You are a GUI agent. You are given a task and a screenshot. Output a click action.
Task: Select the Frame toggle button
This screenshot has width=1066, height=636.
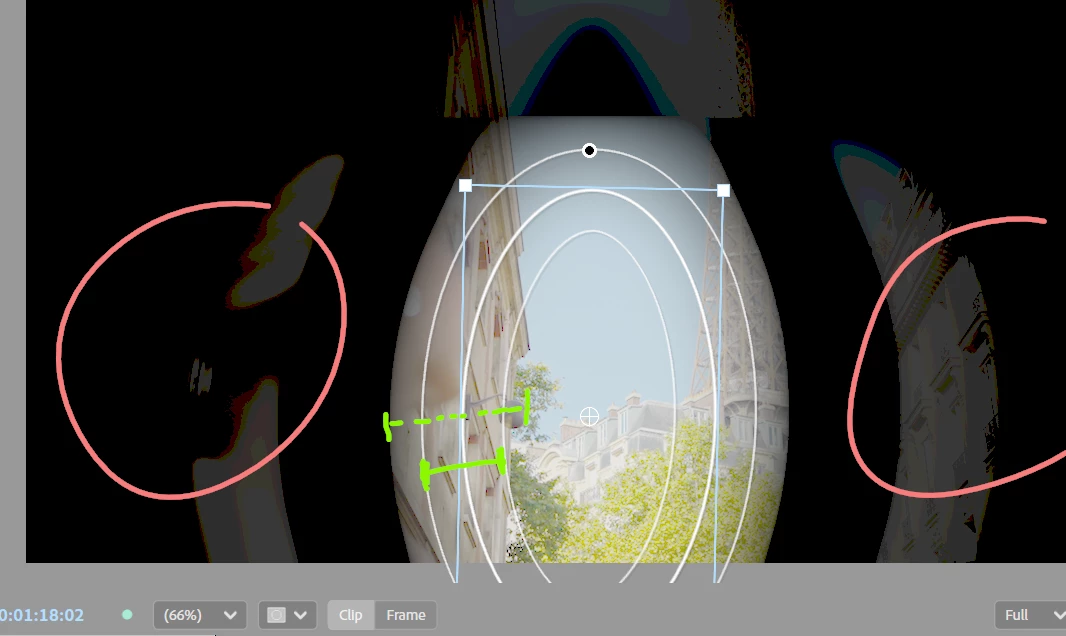(405, 615)
